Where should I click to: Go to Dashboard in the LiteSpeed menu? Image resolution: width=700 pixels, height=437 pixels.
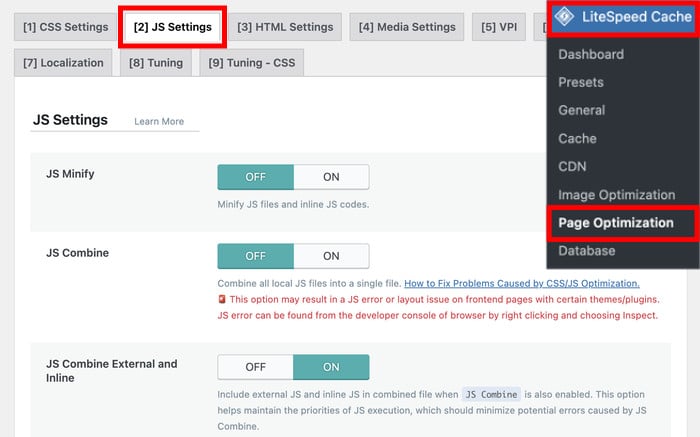coord(591,54)
